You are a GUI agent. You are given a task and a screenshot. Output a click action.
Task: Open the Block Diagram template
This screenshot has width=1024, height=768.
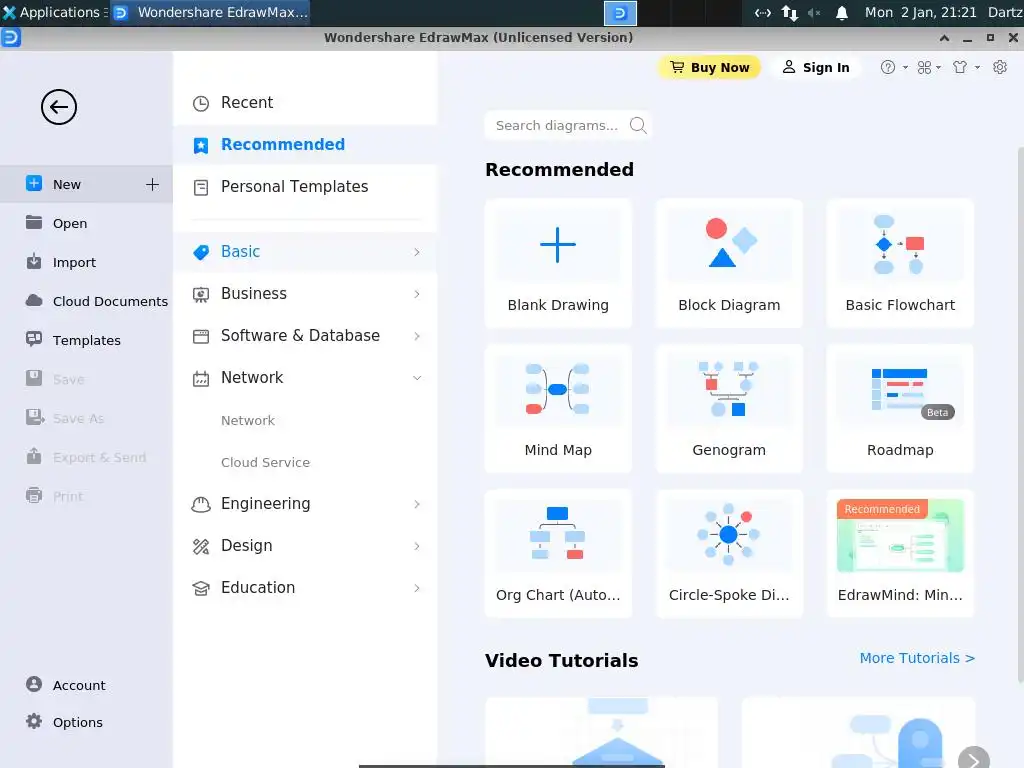(x=729, y=263)
